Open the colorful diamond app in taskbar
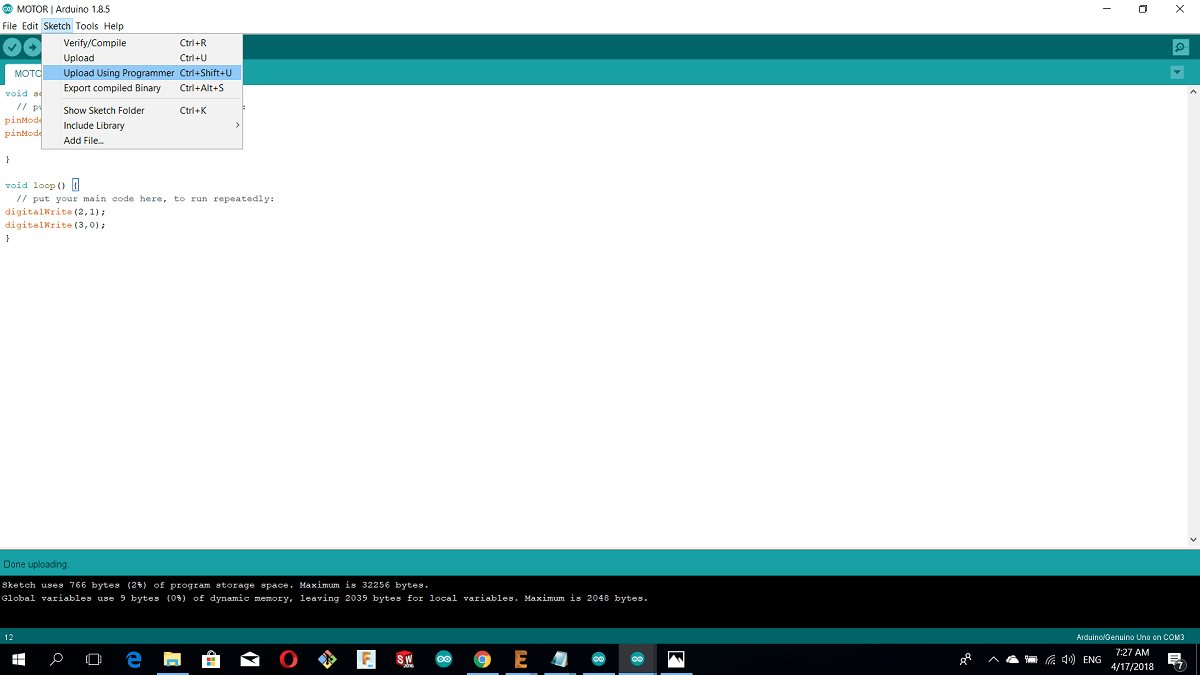 327,660
